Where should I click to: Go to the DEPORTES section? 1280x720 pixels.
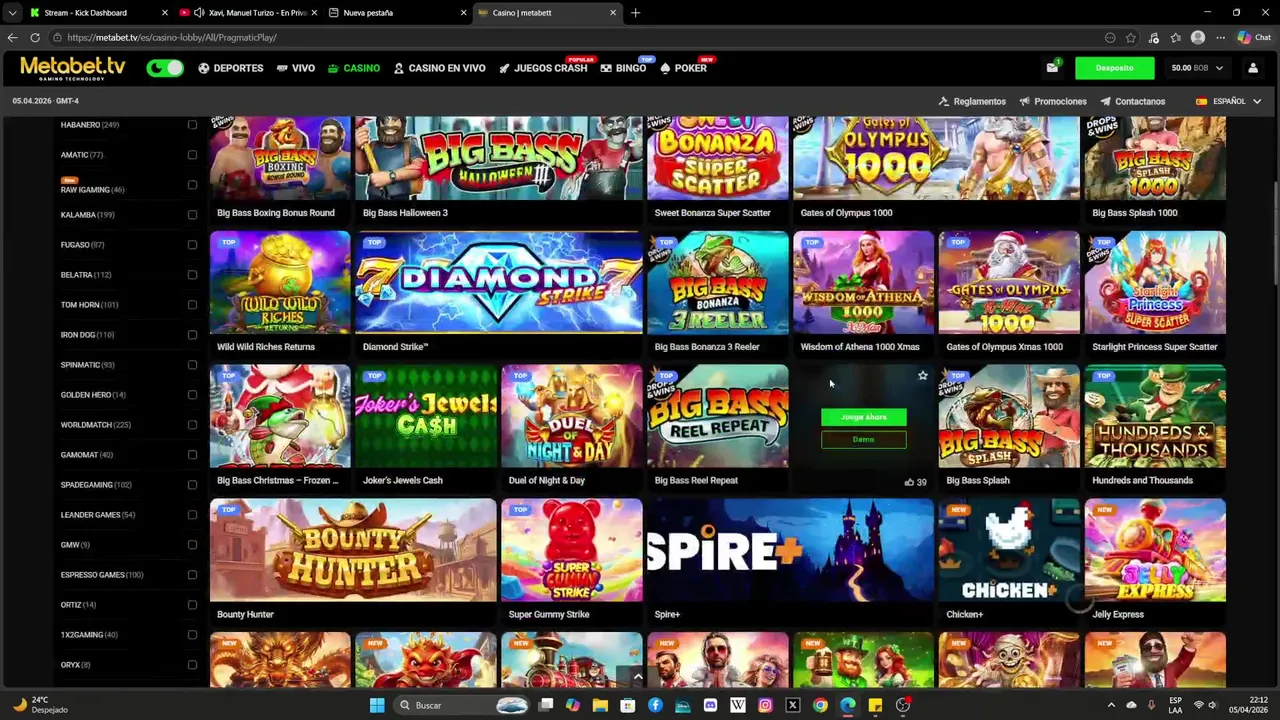click(231, 68)
